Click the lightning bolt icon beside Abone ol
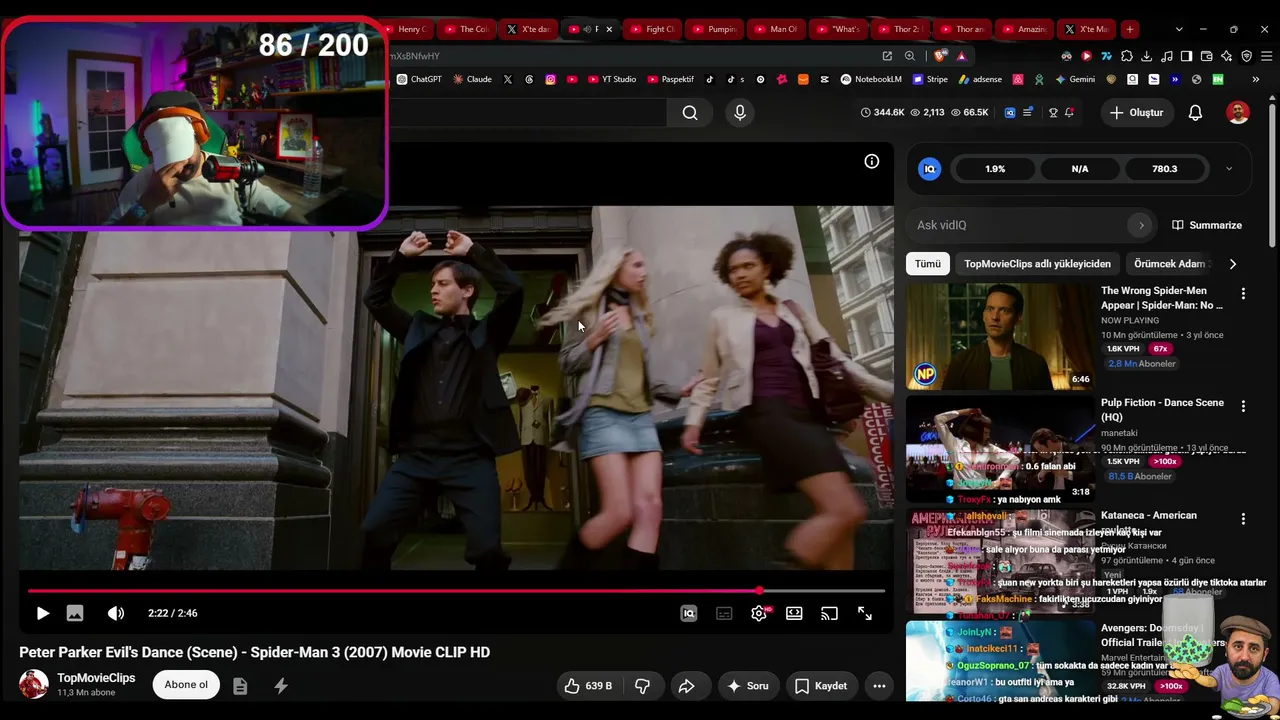 (x=281, y=686)
